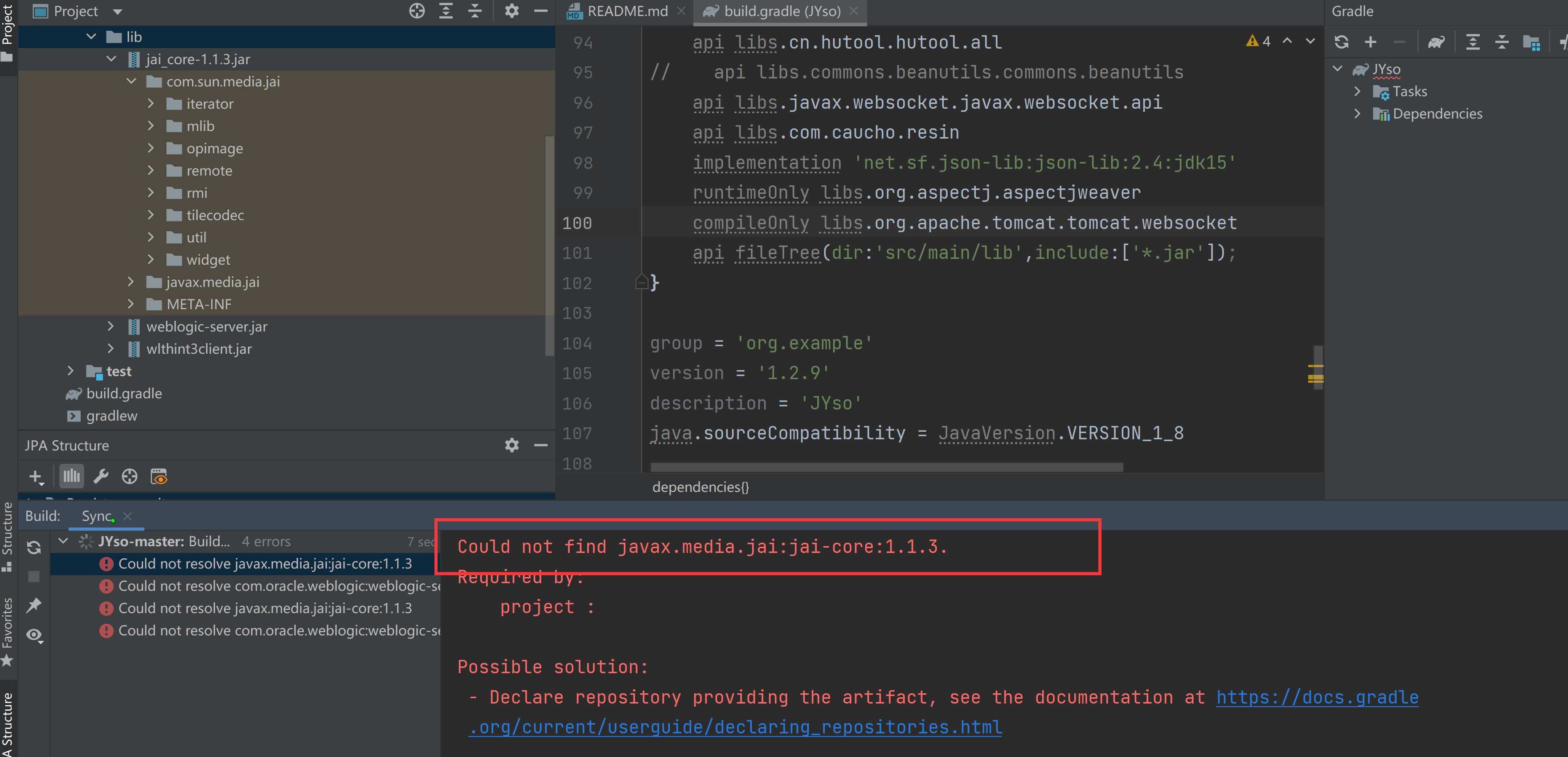Viewport: 1568px width, 757px height.
Task: Open Project panel settings gear
Action: pos(512,11)
